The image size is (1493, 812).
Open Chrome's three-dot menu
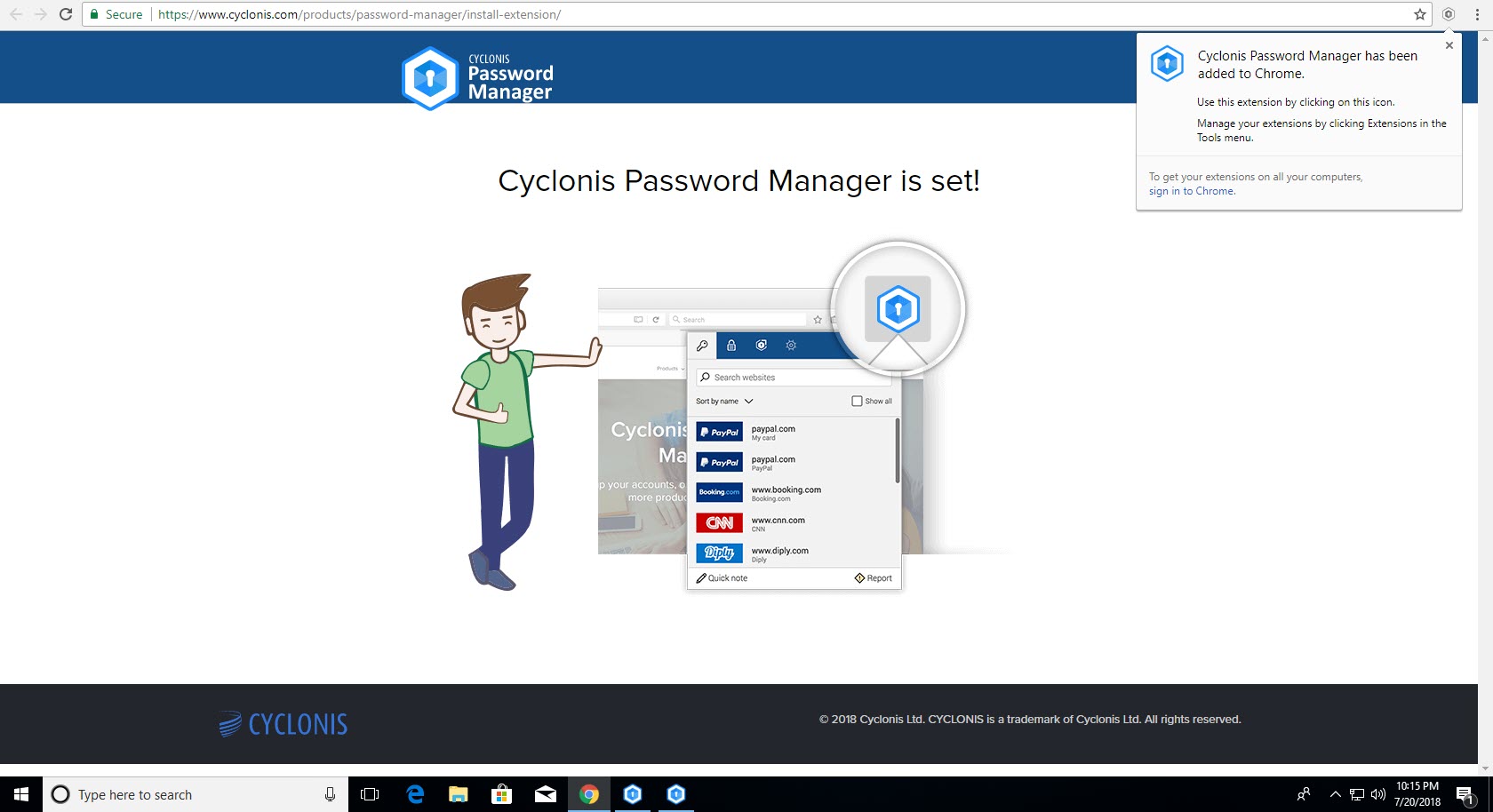tap(1477, 14)
